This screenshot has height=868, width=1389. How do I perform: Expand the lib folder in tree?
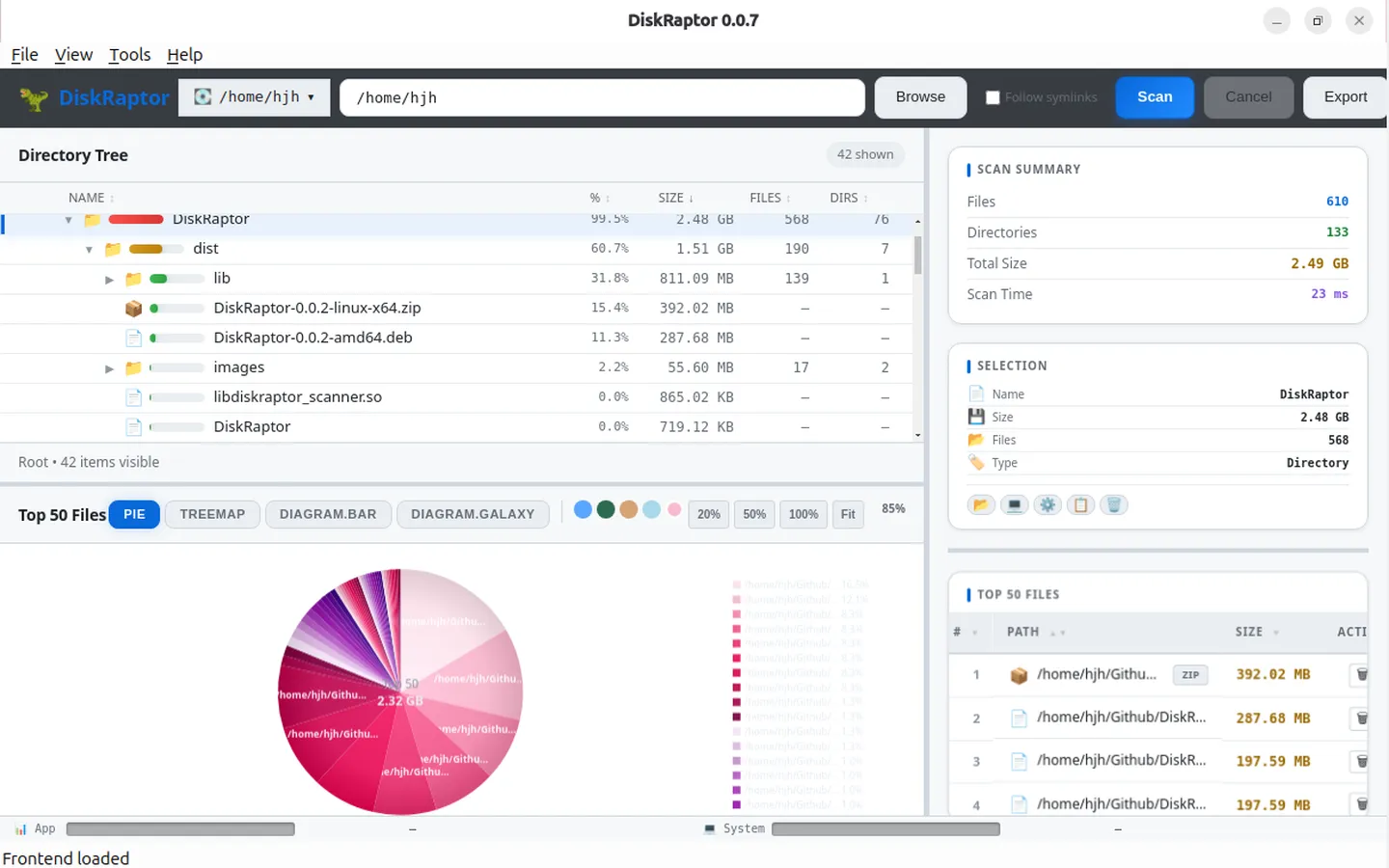(109, 280)
